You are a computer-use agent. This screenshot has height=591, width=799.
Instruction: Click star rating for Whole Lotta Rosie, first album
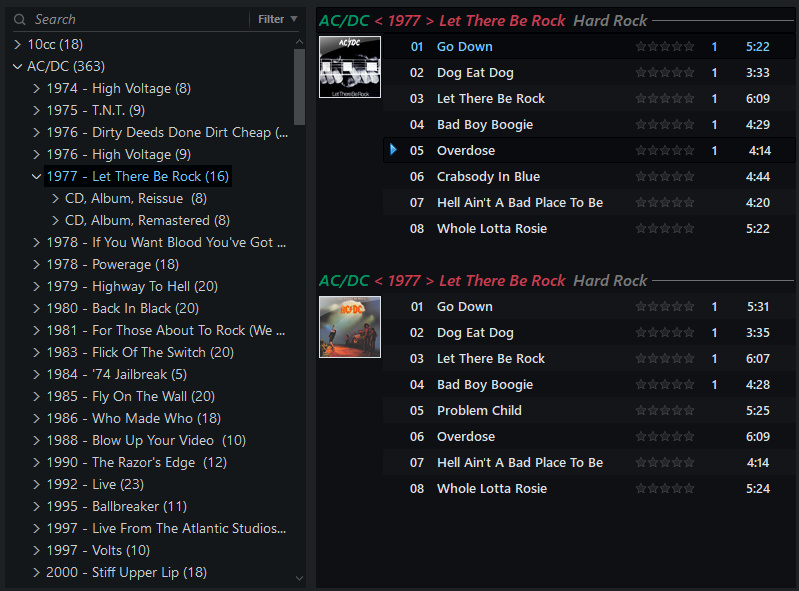pos(664,229)
